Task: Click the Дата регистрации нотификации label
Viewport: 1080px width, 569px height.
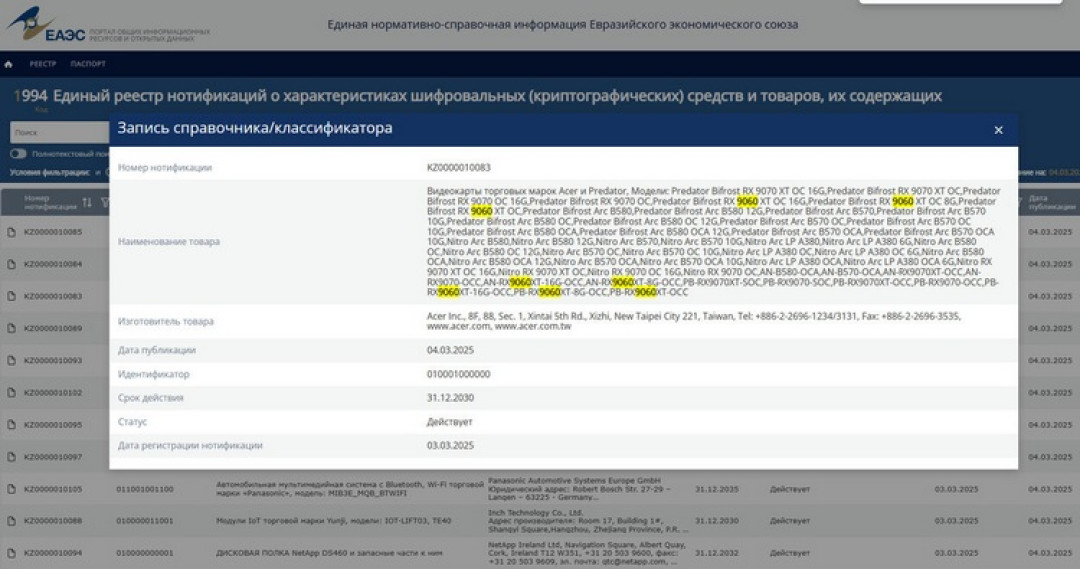Action: pyautogui.click(x=190, y=446)
